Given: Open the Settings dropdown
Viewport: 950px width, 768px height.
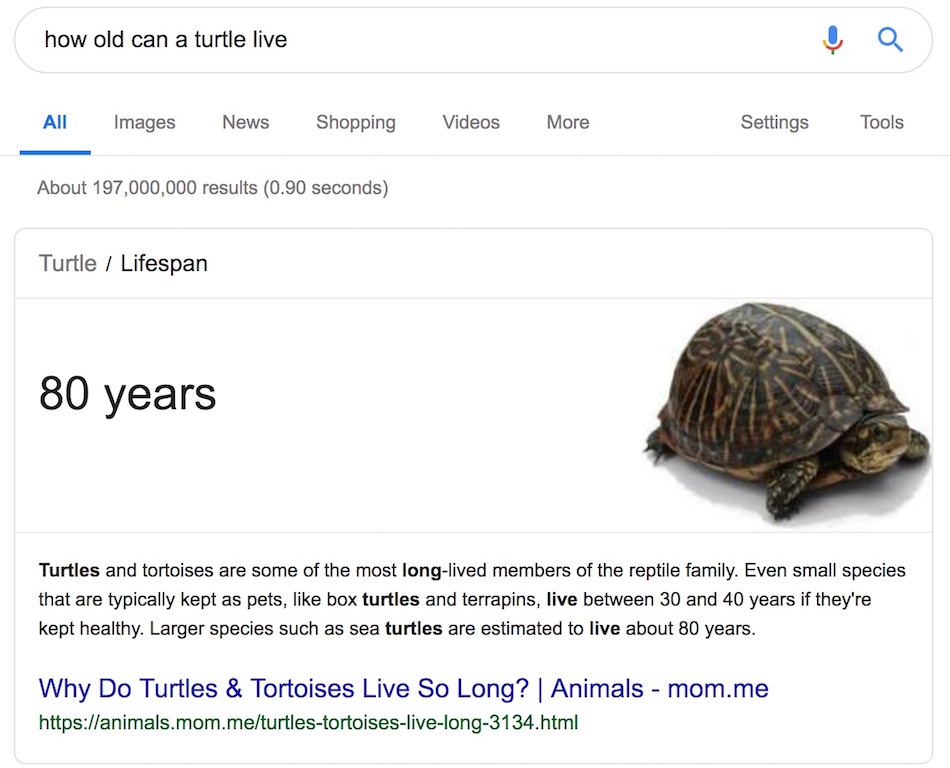Looking at the screenshot, I should coord(774,122).
